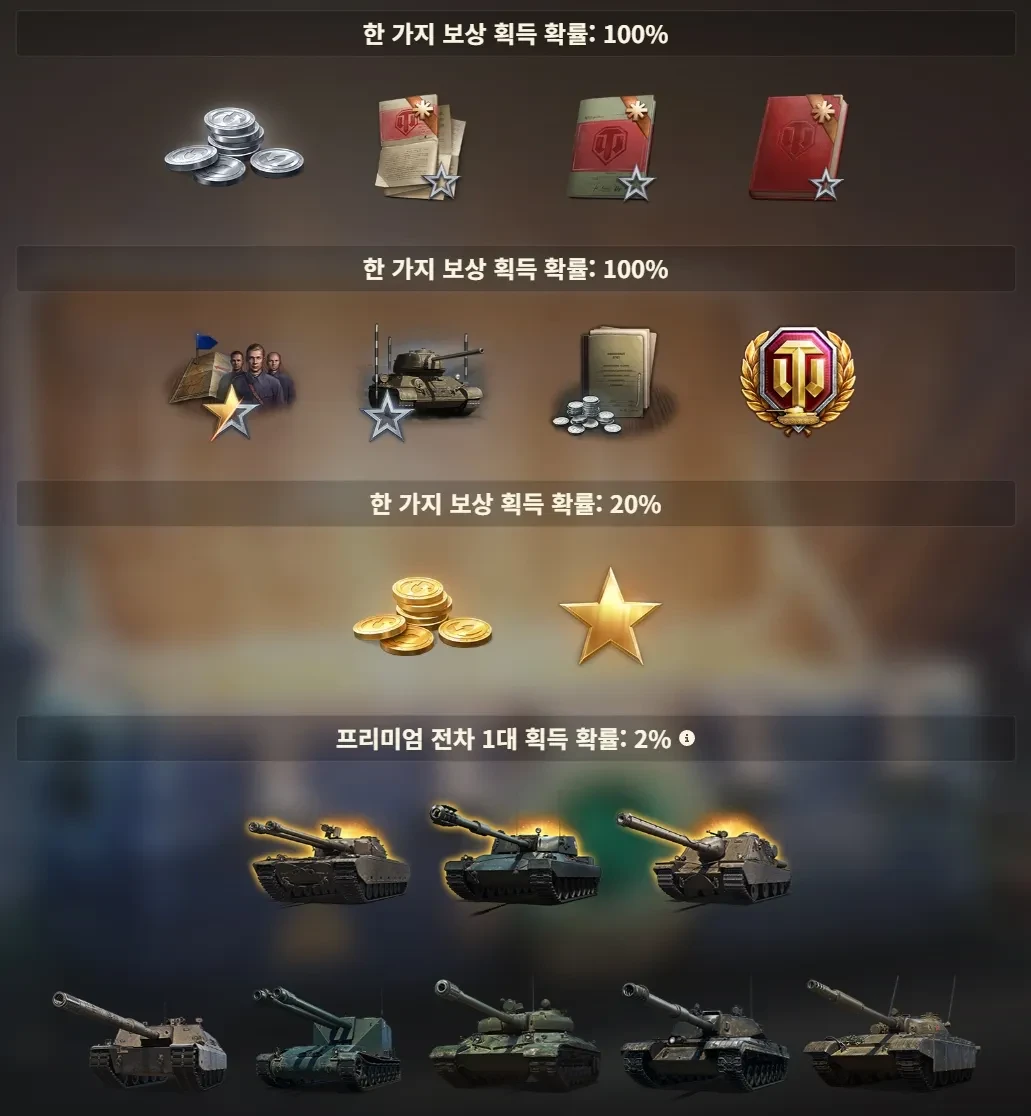
Task: Select the red crew book icon
Action: tap(798, 147)
